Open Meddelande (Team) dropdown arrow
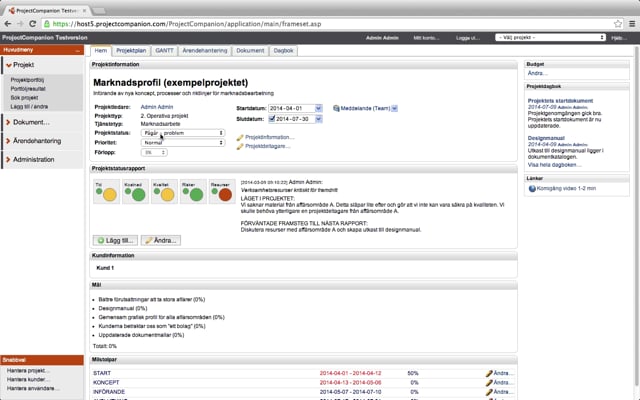Image resolution: width=640 pixels, height=400 pixels. [x=394, y=108]
